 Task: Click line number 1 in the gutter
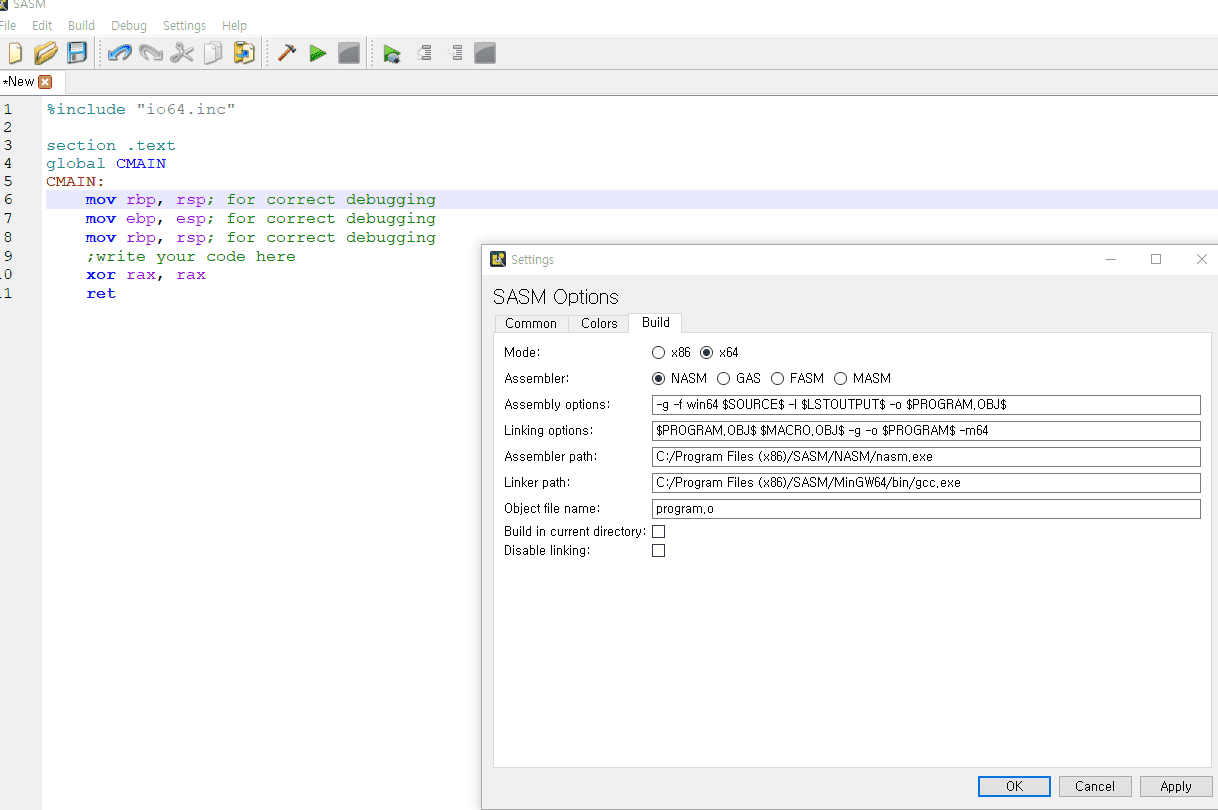click(7, 109)
